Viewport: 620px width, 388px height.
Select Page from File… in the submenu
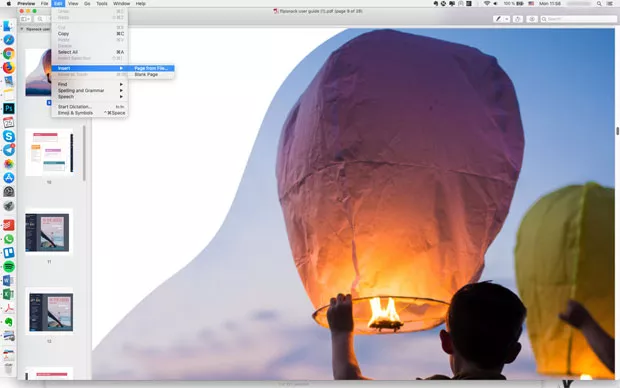click(151, 68)
